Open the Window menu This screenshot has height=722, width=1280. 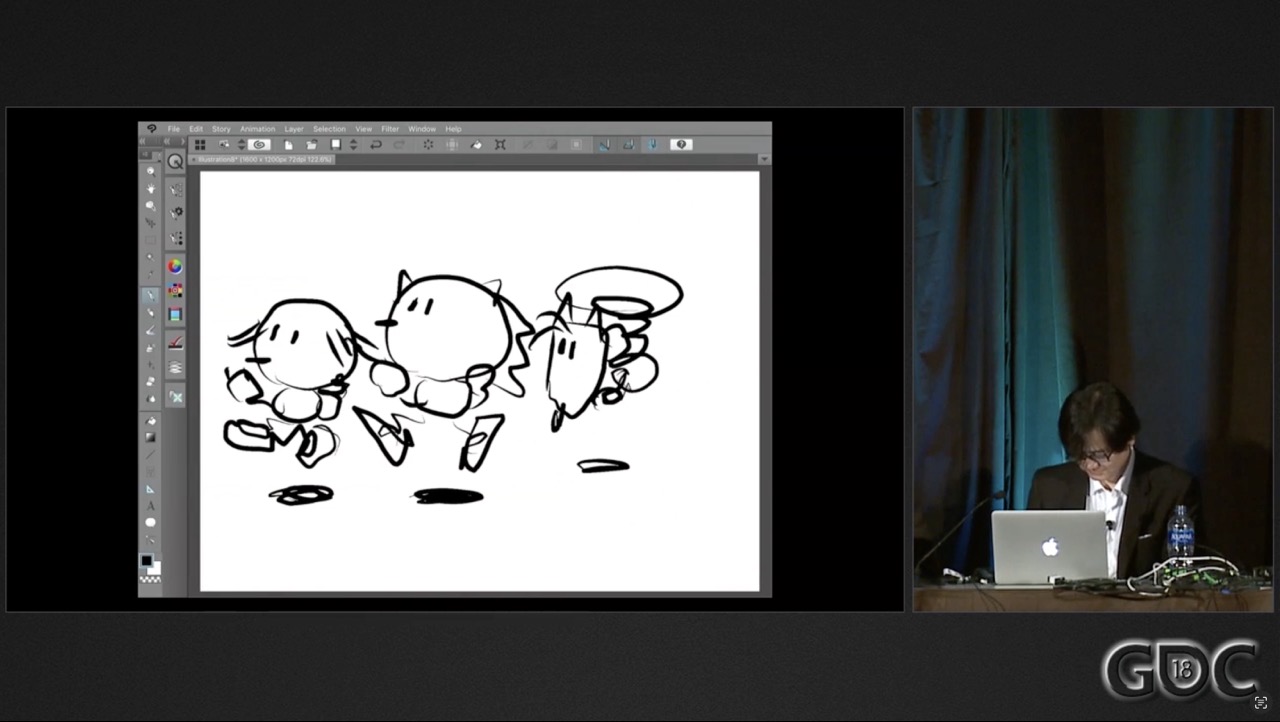point(422,129)
